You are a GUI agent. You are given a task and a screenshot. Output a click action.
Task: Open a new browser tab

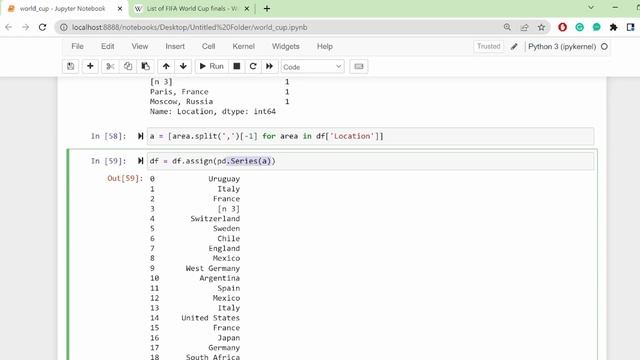267,9
